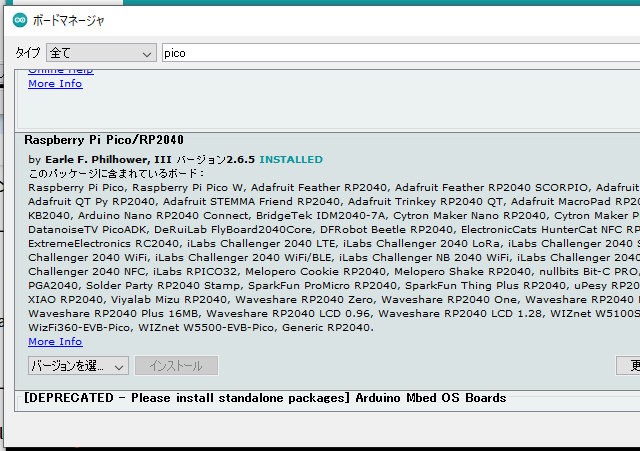This screenshot has width=640, height=451.
Task: Click the author name Earle F. Philhower, III
Action: (108, 159)
